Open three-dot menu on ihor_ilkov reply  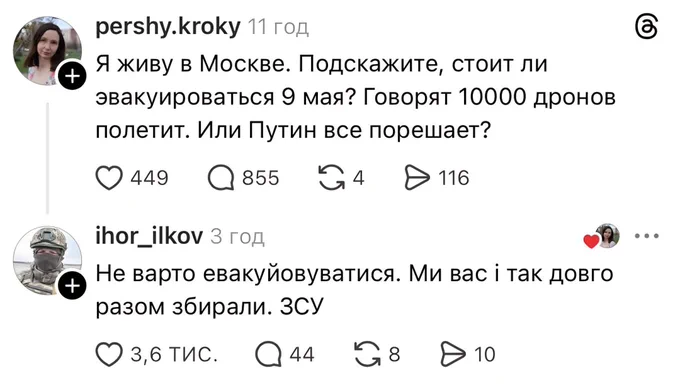[647, 236]
